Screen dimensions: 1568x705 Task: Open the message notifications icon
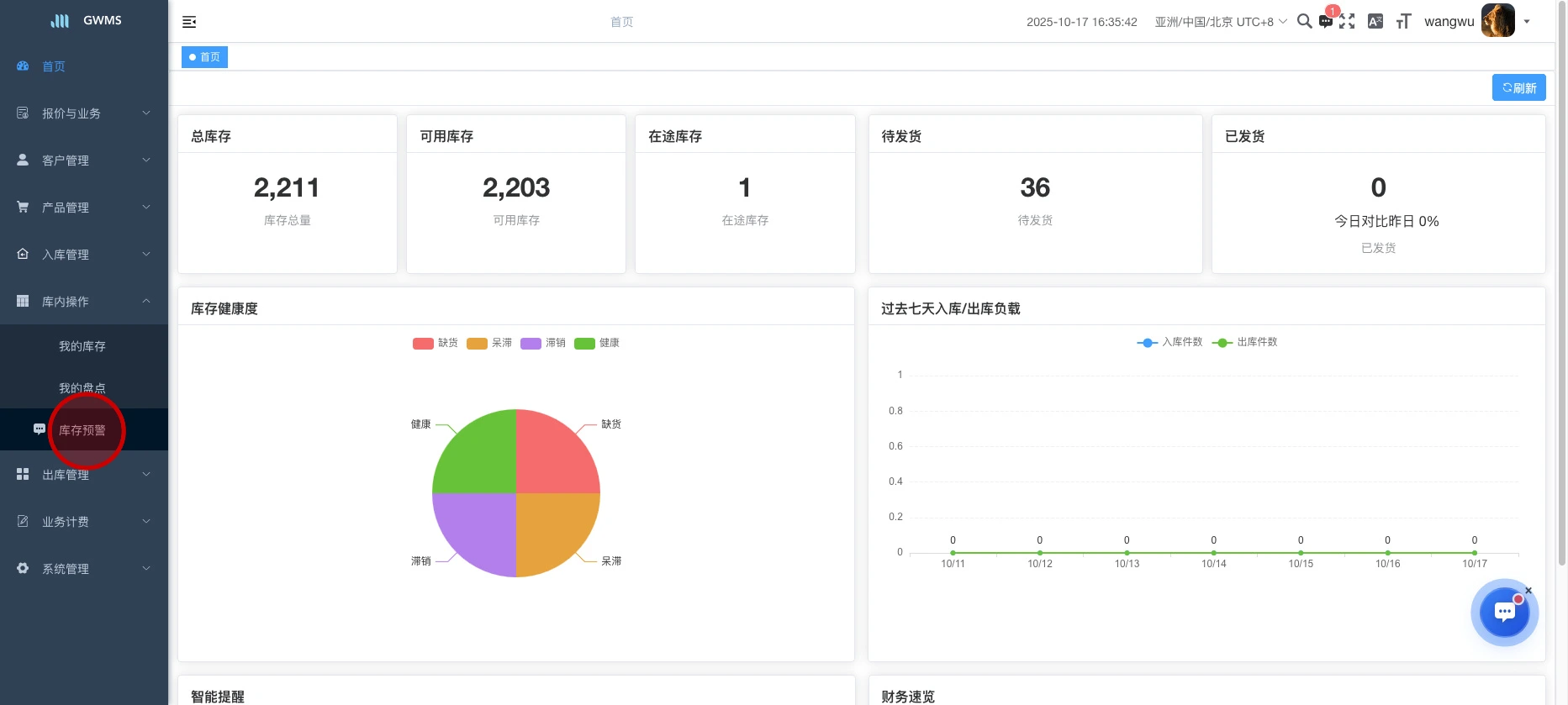(x=1326, y=22)
